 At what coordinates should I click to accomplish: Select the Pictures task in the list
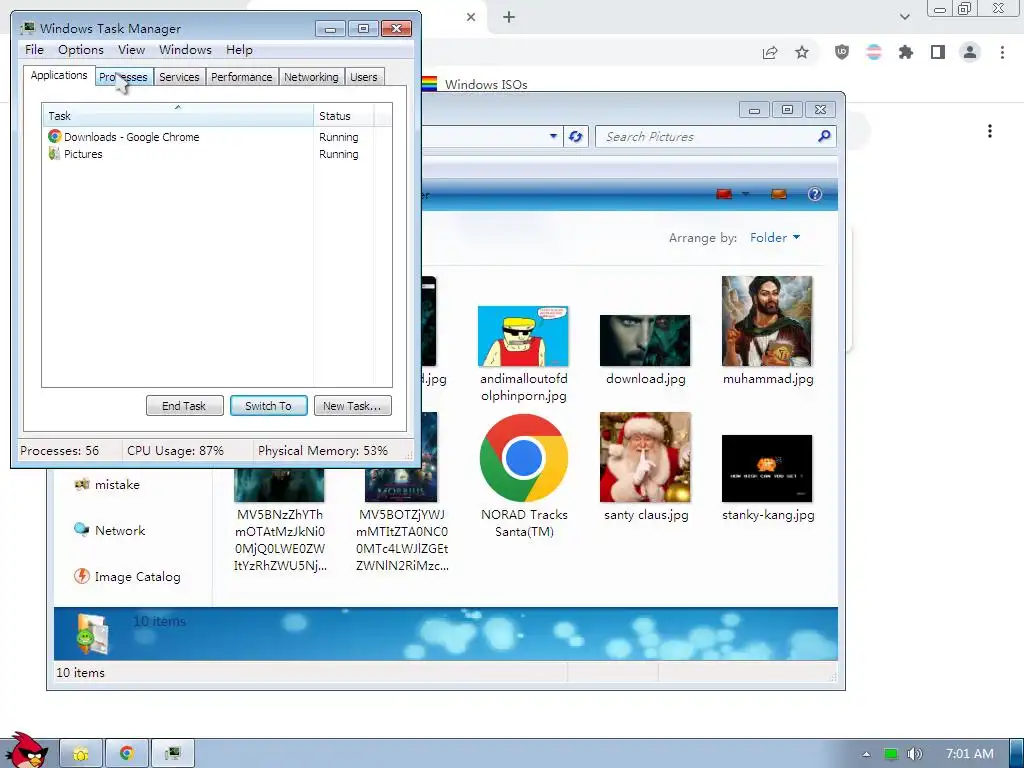pos(217,154)
